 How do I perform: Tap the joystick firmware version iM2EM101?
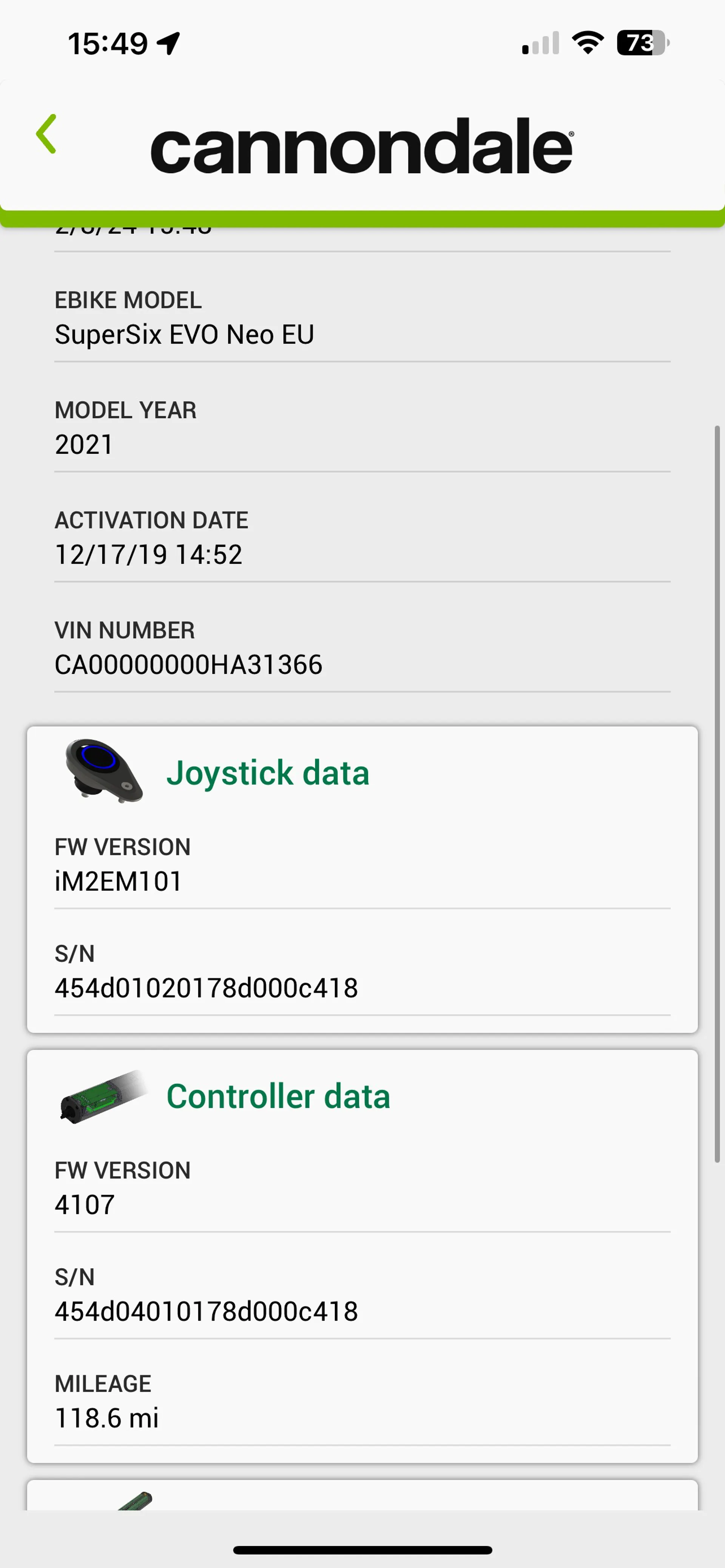(x=119, y=881)
